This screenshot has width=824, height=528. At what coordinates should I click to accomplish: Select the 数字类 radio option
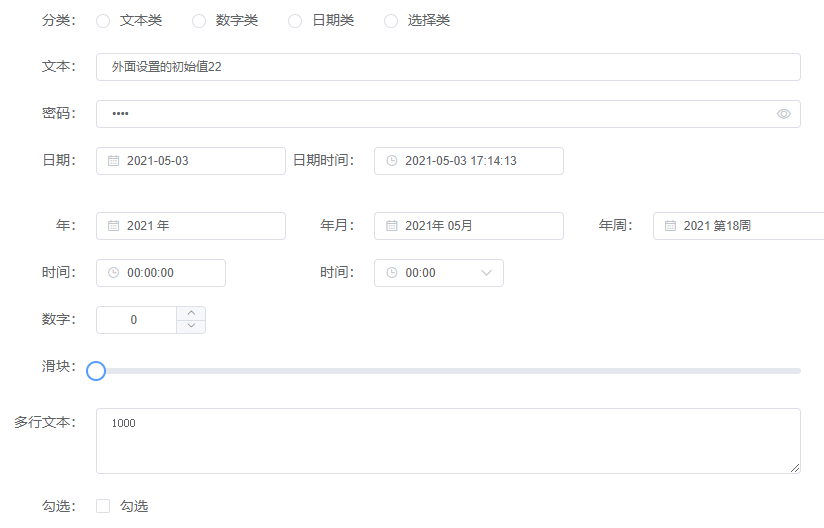(199, 21)
